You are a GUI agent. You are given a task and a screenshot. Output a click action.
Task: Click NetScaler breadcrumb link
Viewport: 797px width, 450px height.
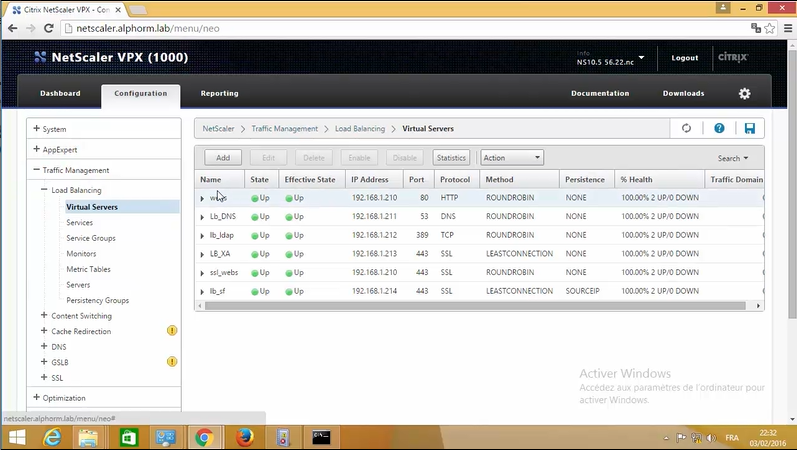coord(219,129)
